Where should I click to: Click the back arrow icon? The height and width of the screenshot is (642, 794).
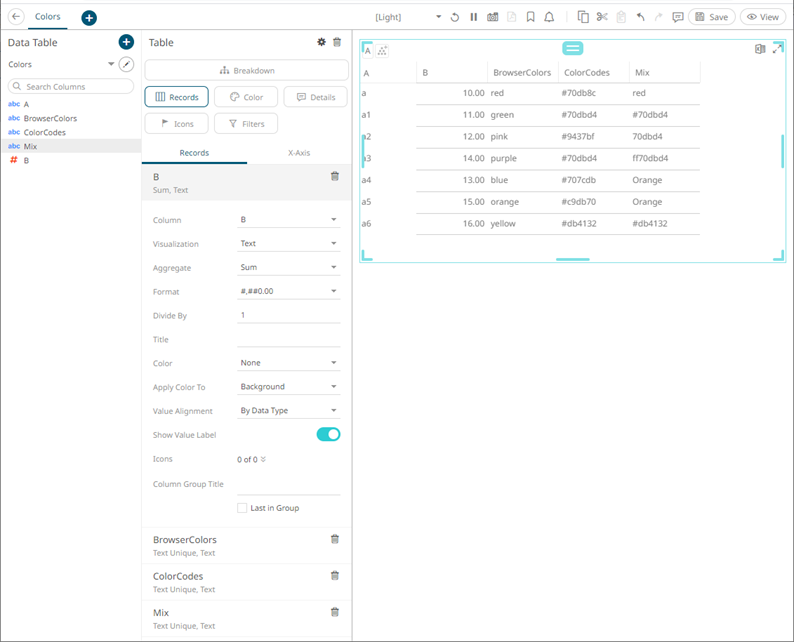pos(16,17)
